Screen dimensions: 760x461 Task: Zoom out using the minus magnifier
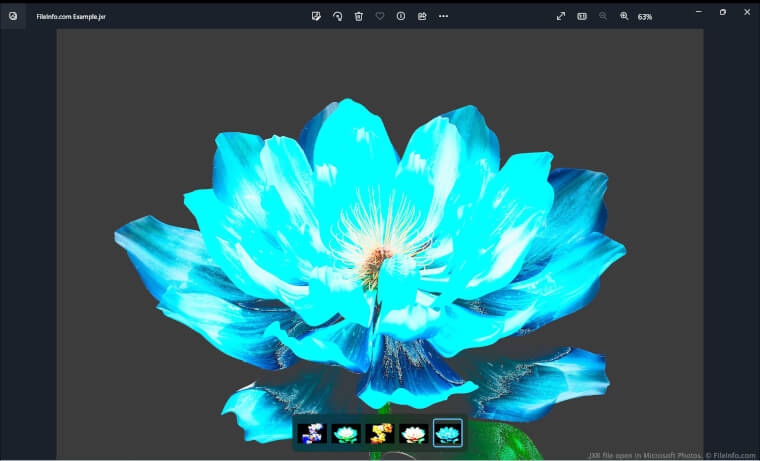(x=603, y=16)
